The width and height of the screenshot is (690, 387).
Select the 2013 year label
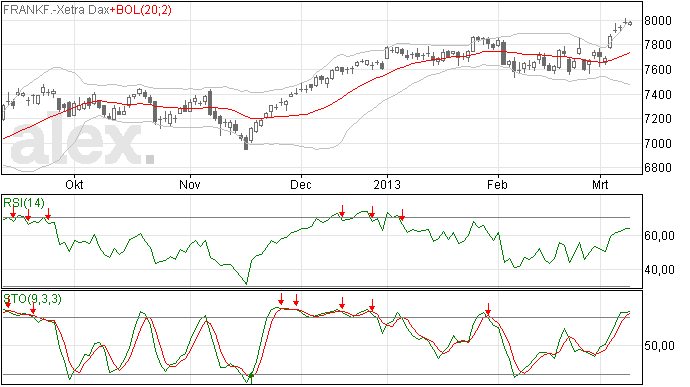(x=387, y=184)
